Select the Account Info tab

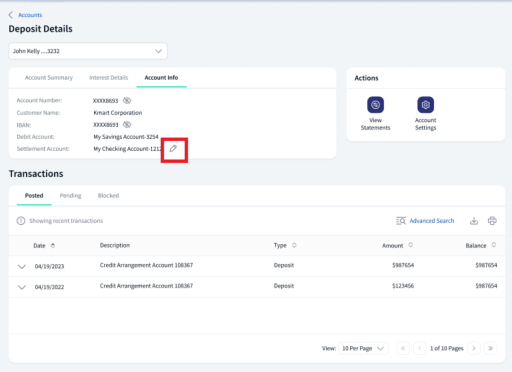pyautogui.click(x=161, y=78)
